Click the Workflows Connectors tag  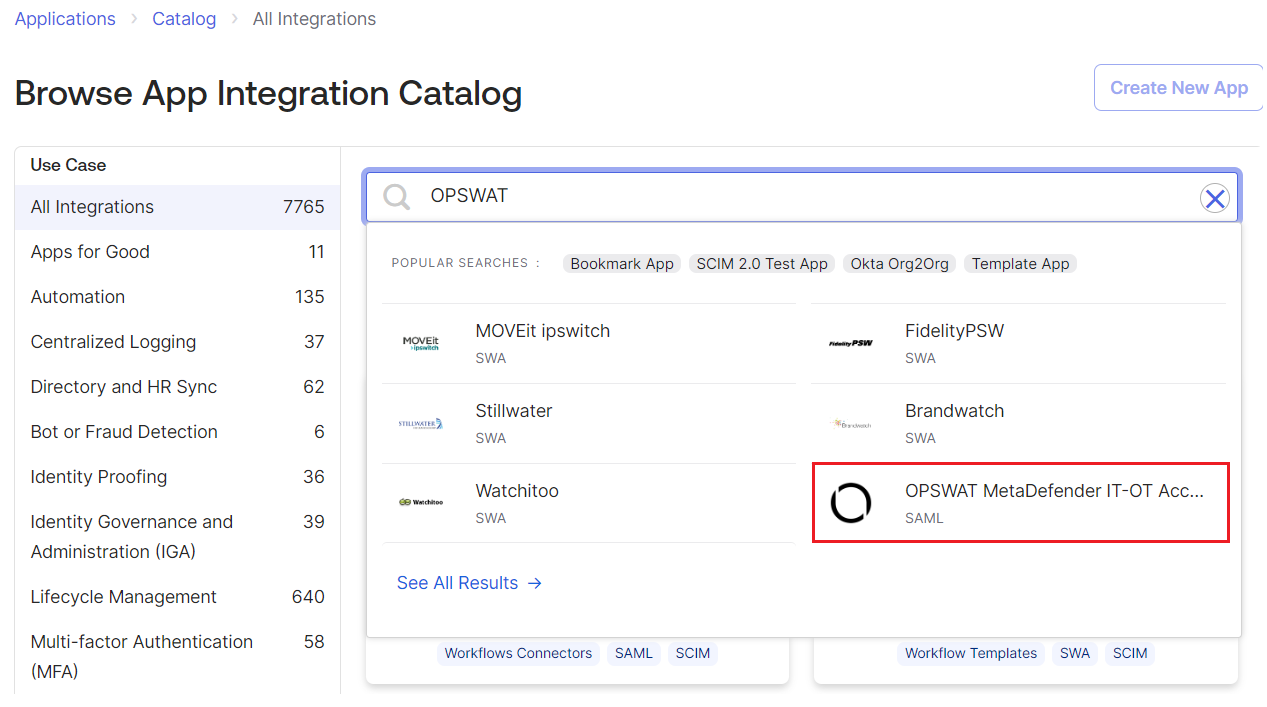click(518, 654)
